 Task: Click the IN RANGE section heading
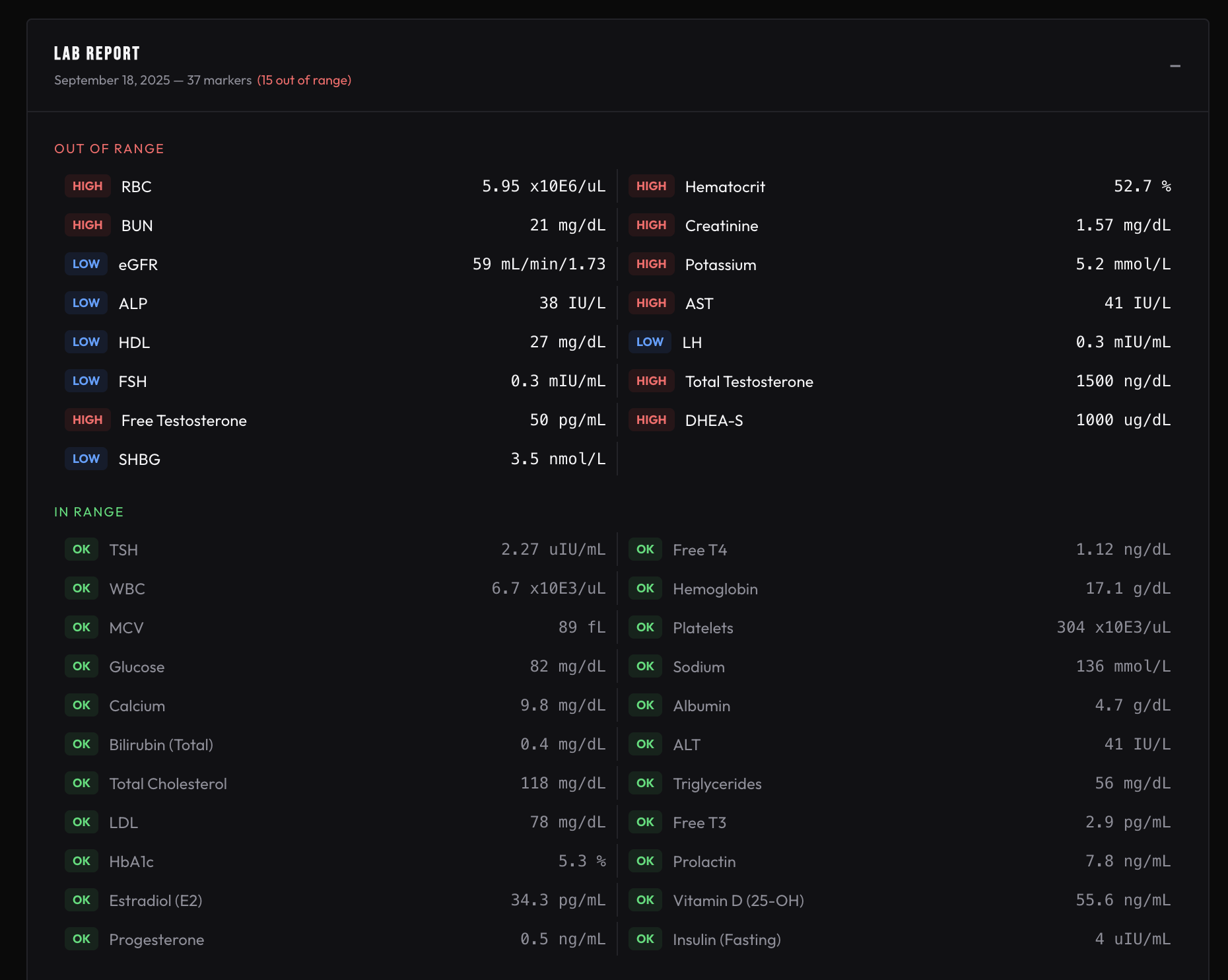89,512
